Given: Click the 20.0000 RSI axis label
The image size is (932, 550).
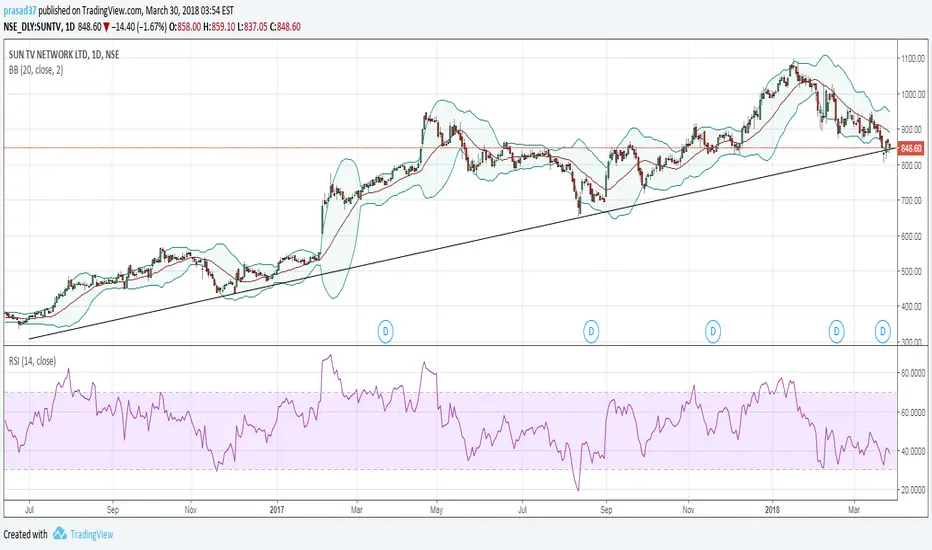Looking at the screenshot, I should pos(914,490).
